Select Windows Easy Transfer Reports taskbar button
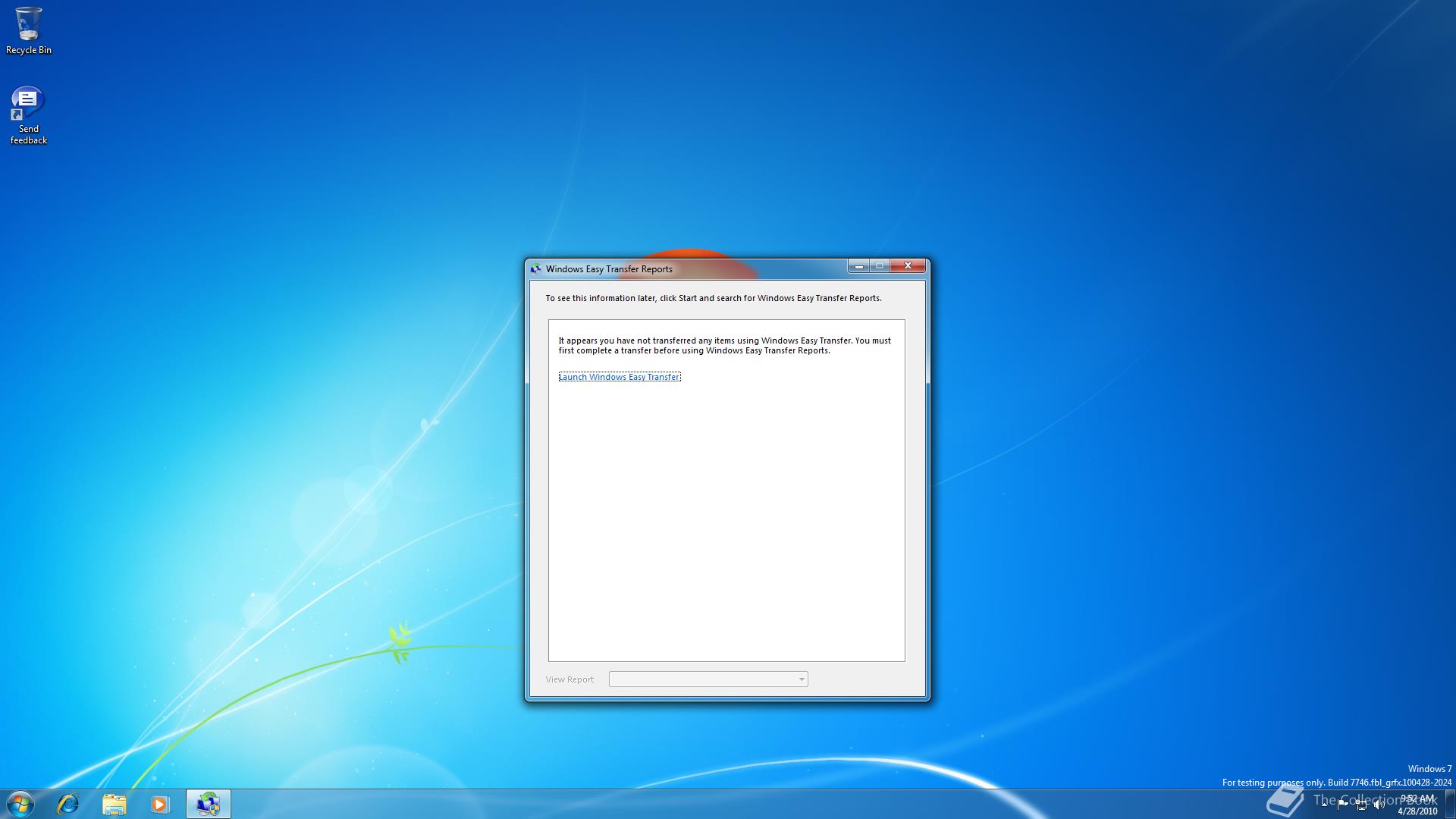Image resolution: width=1456 pixels, height=819 pixels. (x=208, y=804)
